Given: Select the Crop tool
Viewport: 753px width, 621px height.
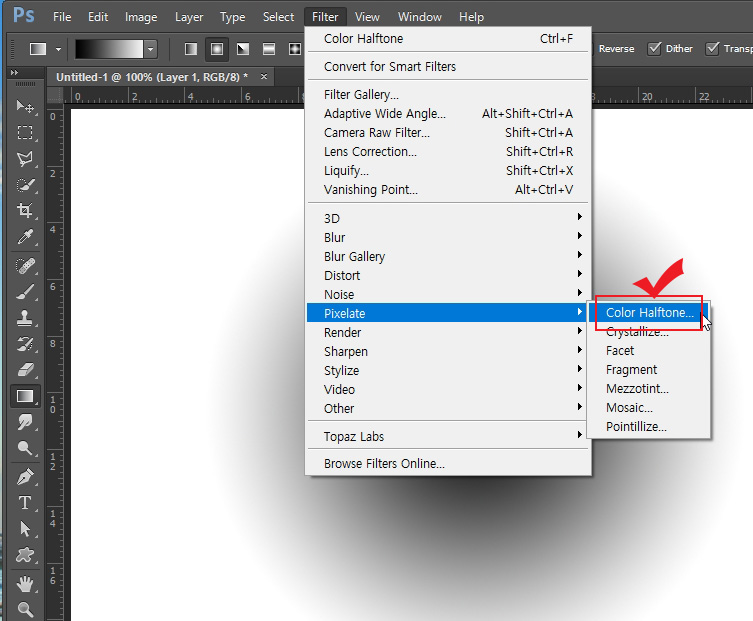Looking at the screenshot, I should 25,210.
